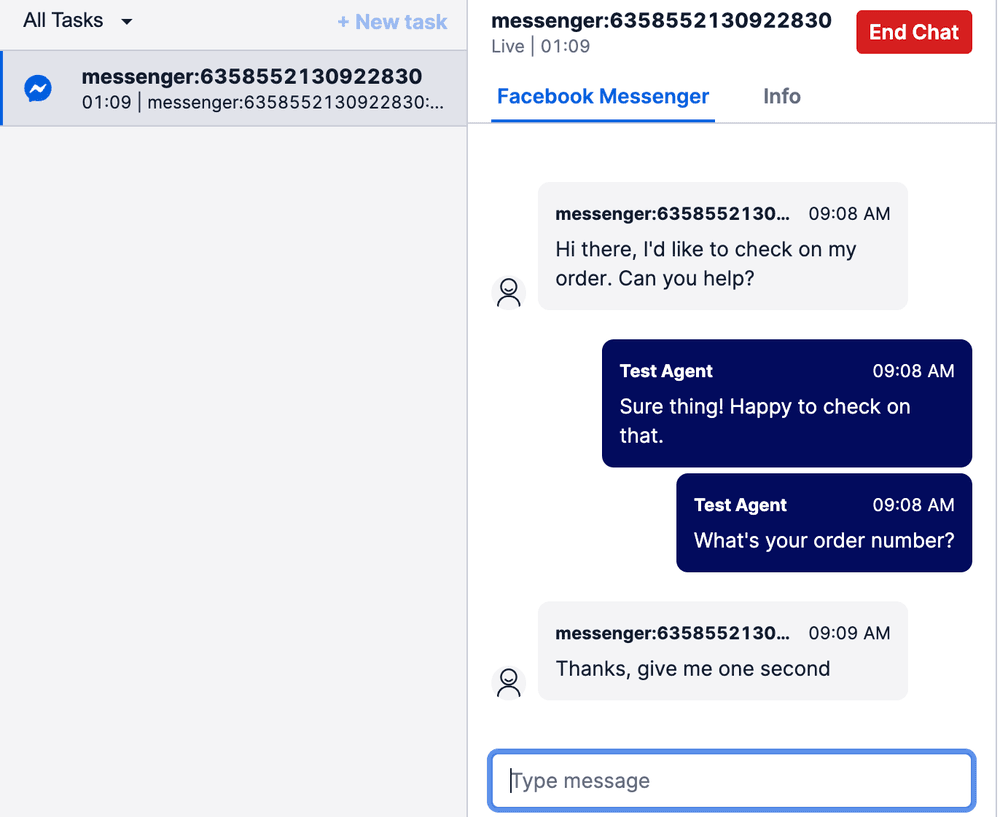Click the 'Hi there' customer message bubble
This screenshot has width=1000, height=817.
(x=722, y=246)
